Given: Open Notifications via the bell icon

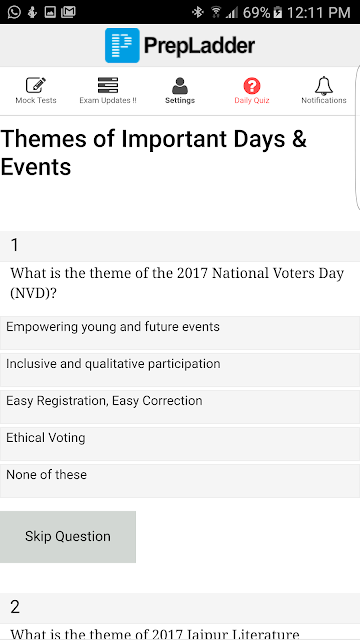Looking at the screenshot, I should 324,85.
